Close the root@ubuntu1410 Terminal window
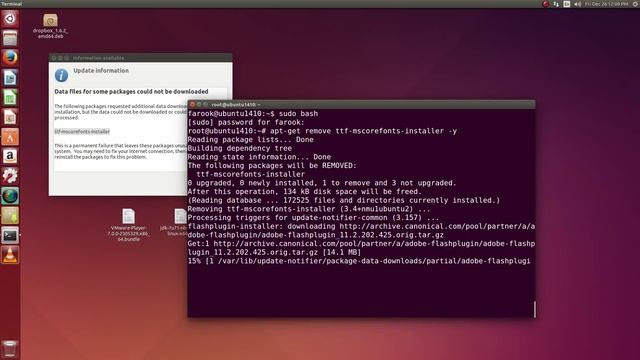Viewport: 640px width, 360px height. [192, 104]
